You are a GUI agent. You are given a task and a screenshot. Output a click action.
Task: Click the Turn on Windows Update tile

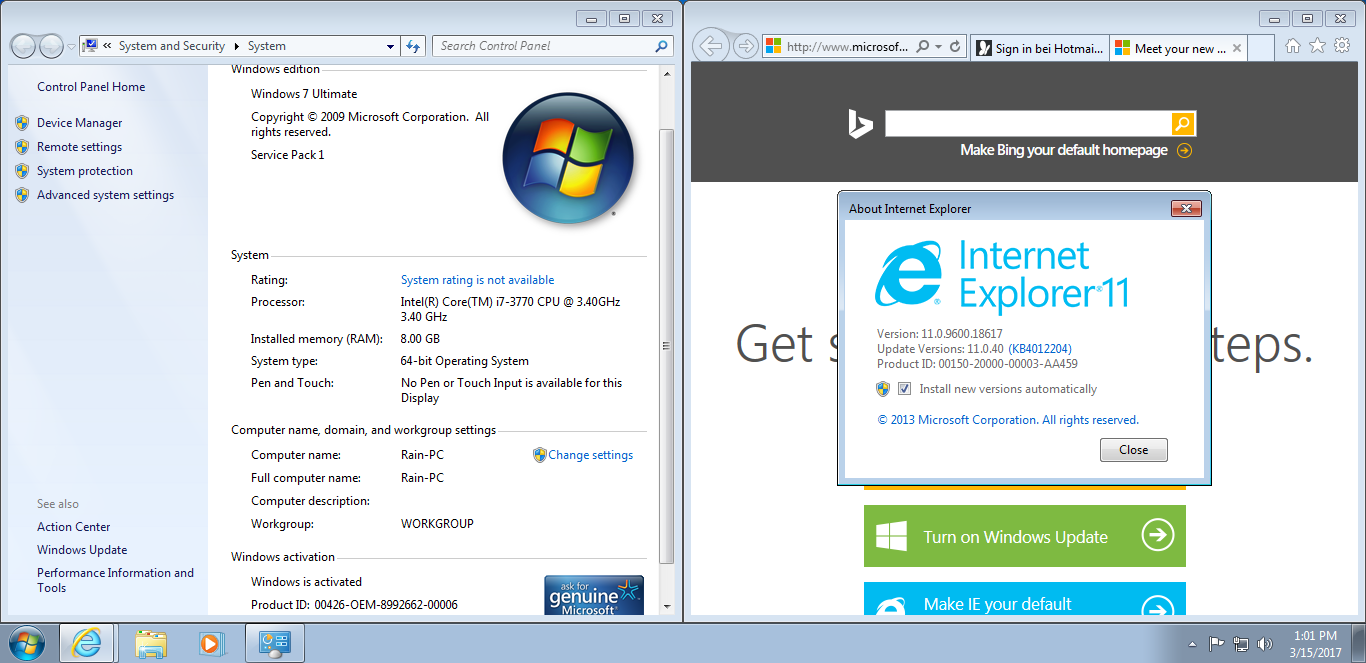click(x=1025, y=536)
